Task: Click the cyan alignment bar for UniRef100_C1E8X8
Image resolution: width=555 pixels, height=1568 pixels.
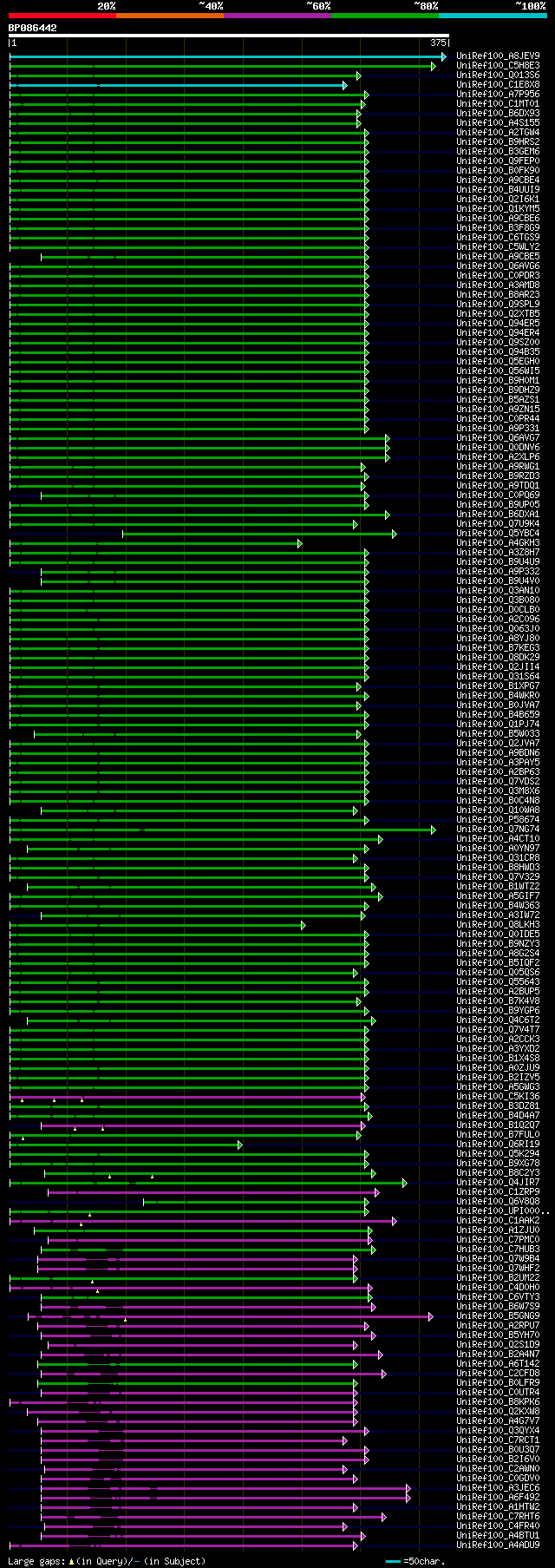Action: click(x=178, y=85)
